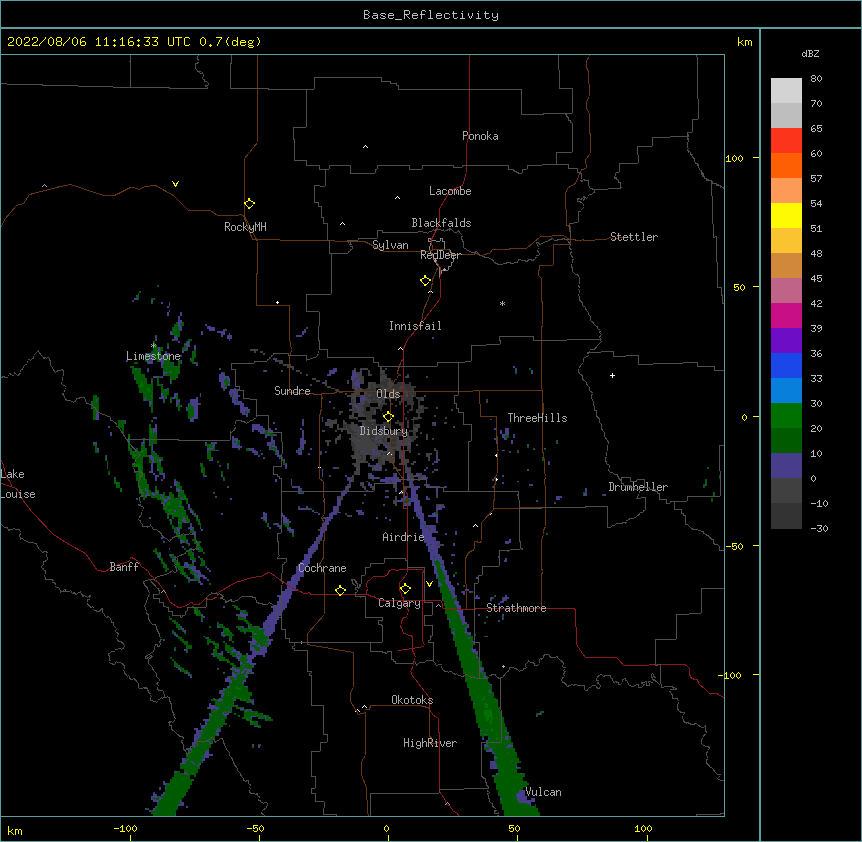Click the Base_Reflectivity title text
862x842 pixels.
(x=431, y=15)
